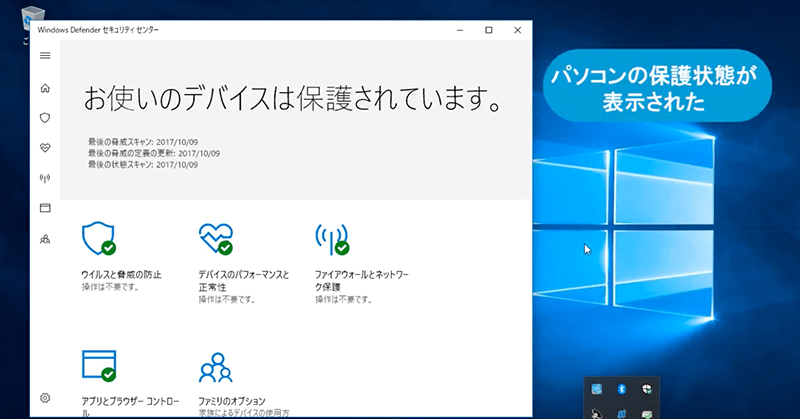Click the Recycle Bin desktop icon

point(32,19)
